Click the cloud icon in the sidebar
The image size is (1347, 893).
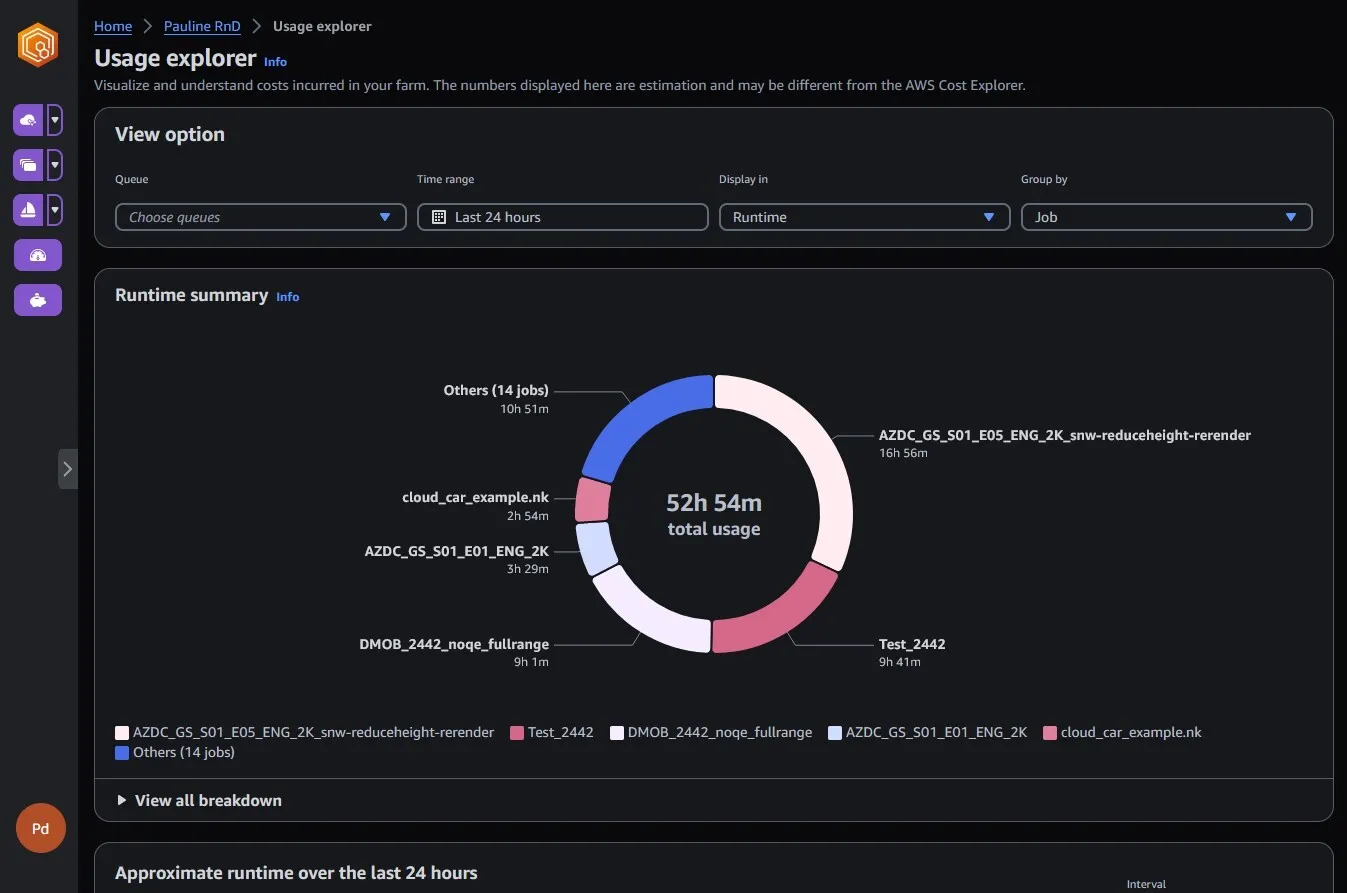[x=28, y=120]
